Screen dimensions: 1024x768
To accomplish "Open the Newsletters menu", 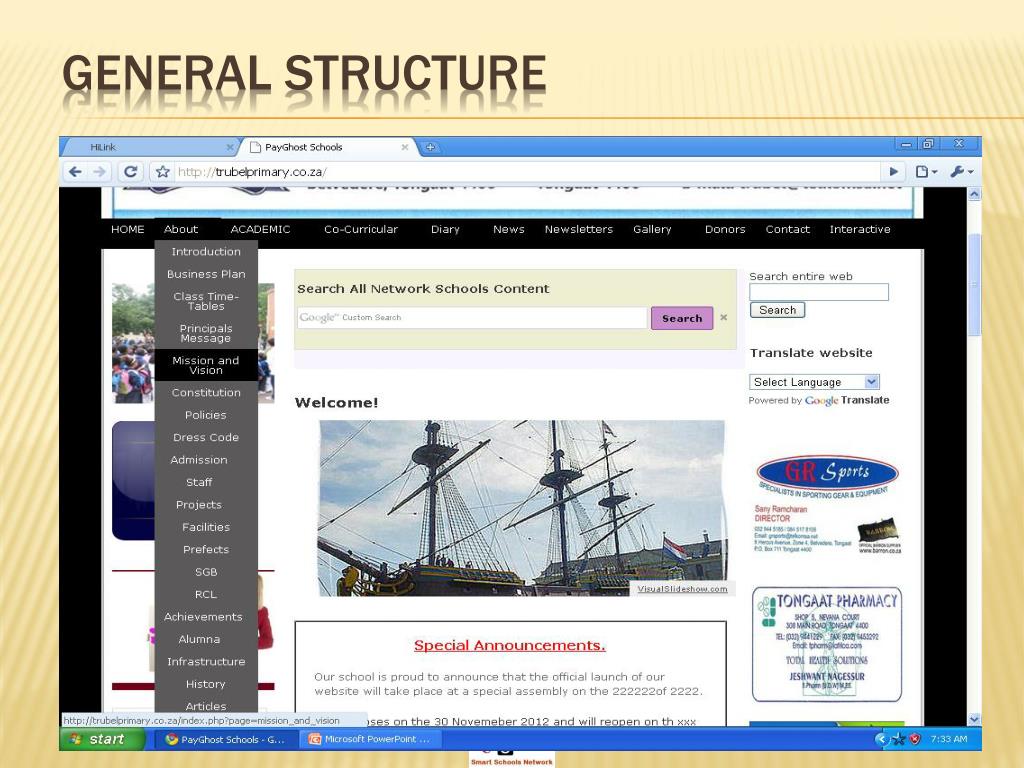I will tap(579, 229).
